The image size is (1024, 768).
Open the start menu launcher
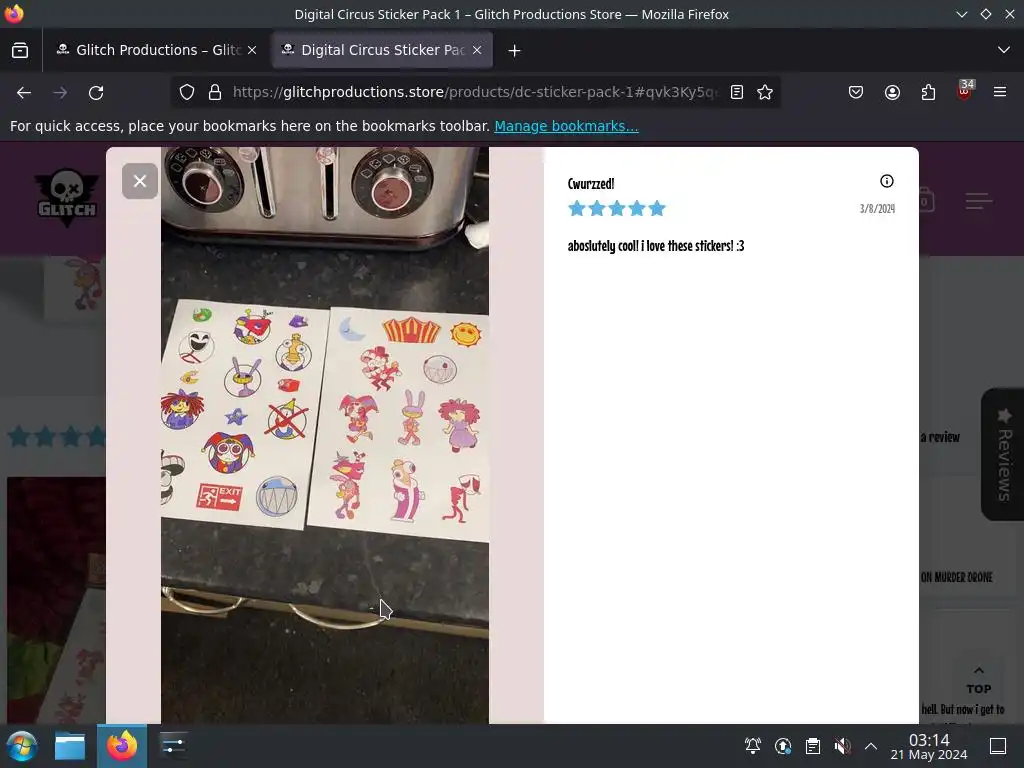point(22,746)
